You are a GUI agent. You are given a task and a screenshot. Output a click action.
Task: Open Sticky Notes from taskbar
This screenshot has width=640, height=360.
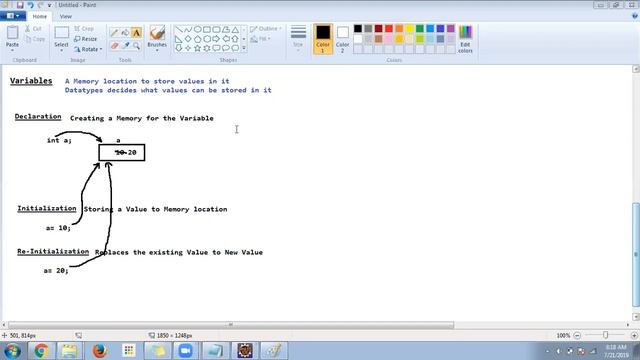click(x=157, y=351)
